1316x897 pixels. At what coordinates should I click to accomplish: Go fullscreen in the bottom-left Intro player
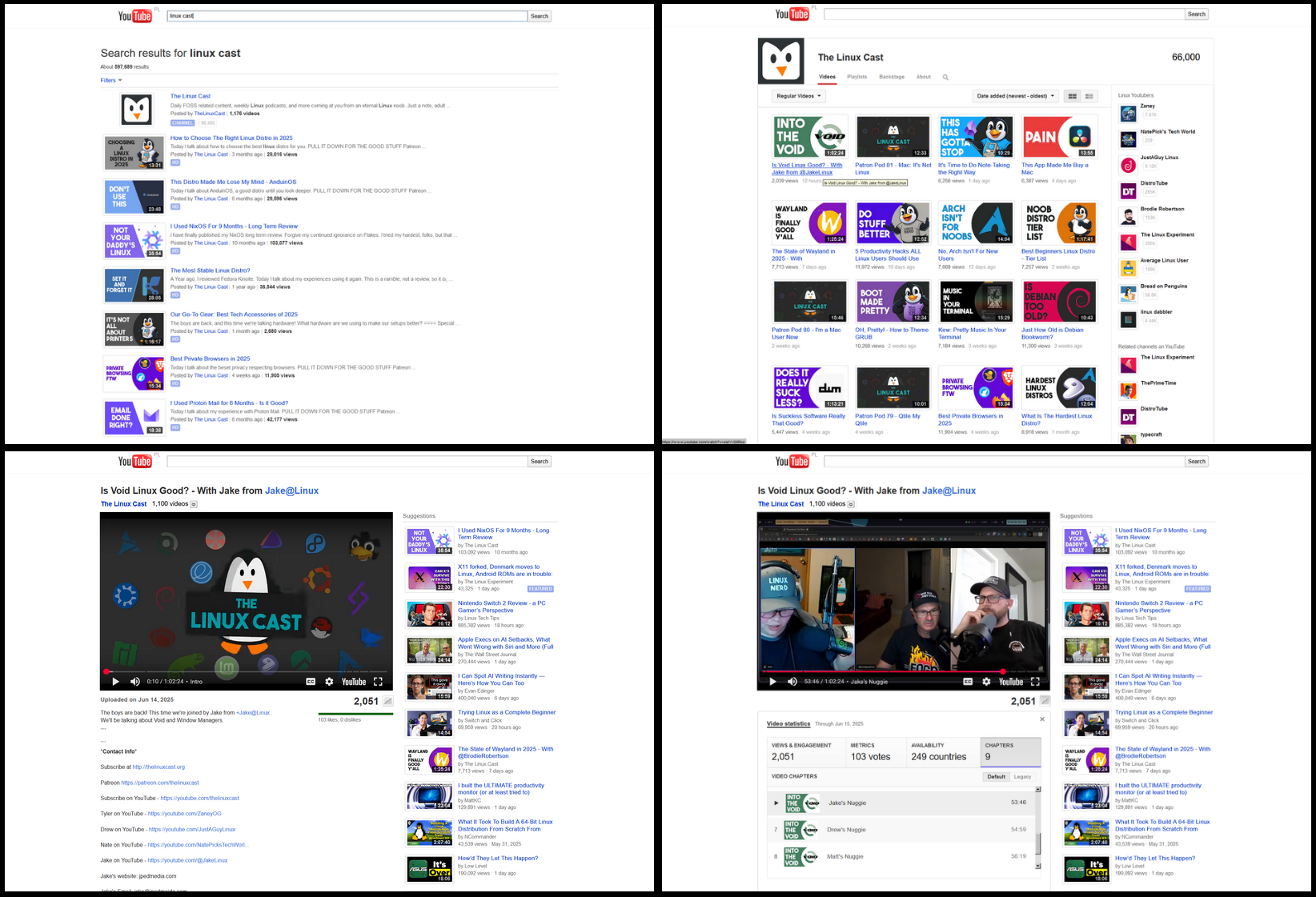click(x=378, y=682)
